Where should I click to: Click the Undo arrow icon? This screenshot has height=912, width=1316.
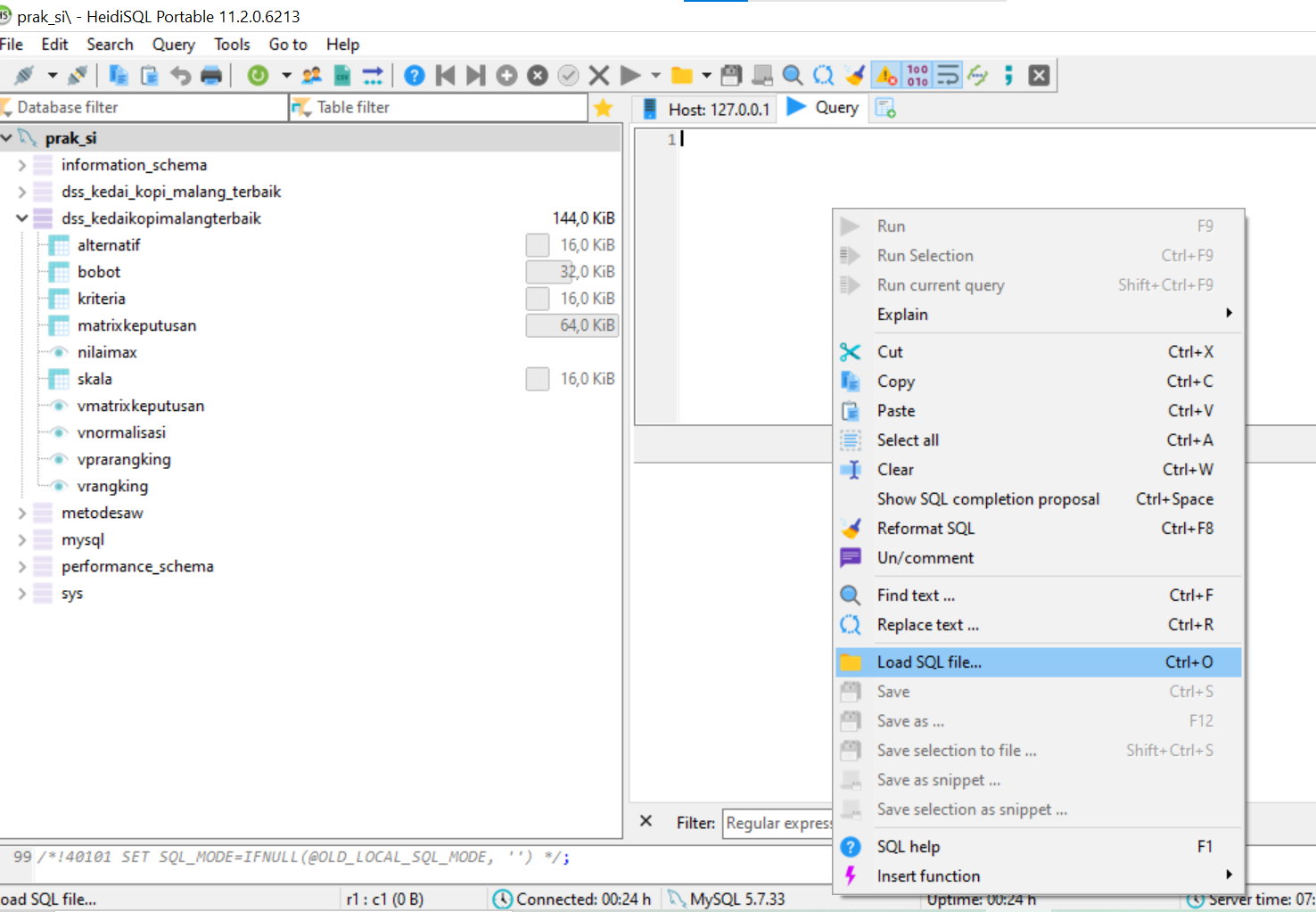180,76
